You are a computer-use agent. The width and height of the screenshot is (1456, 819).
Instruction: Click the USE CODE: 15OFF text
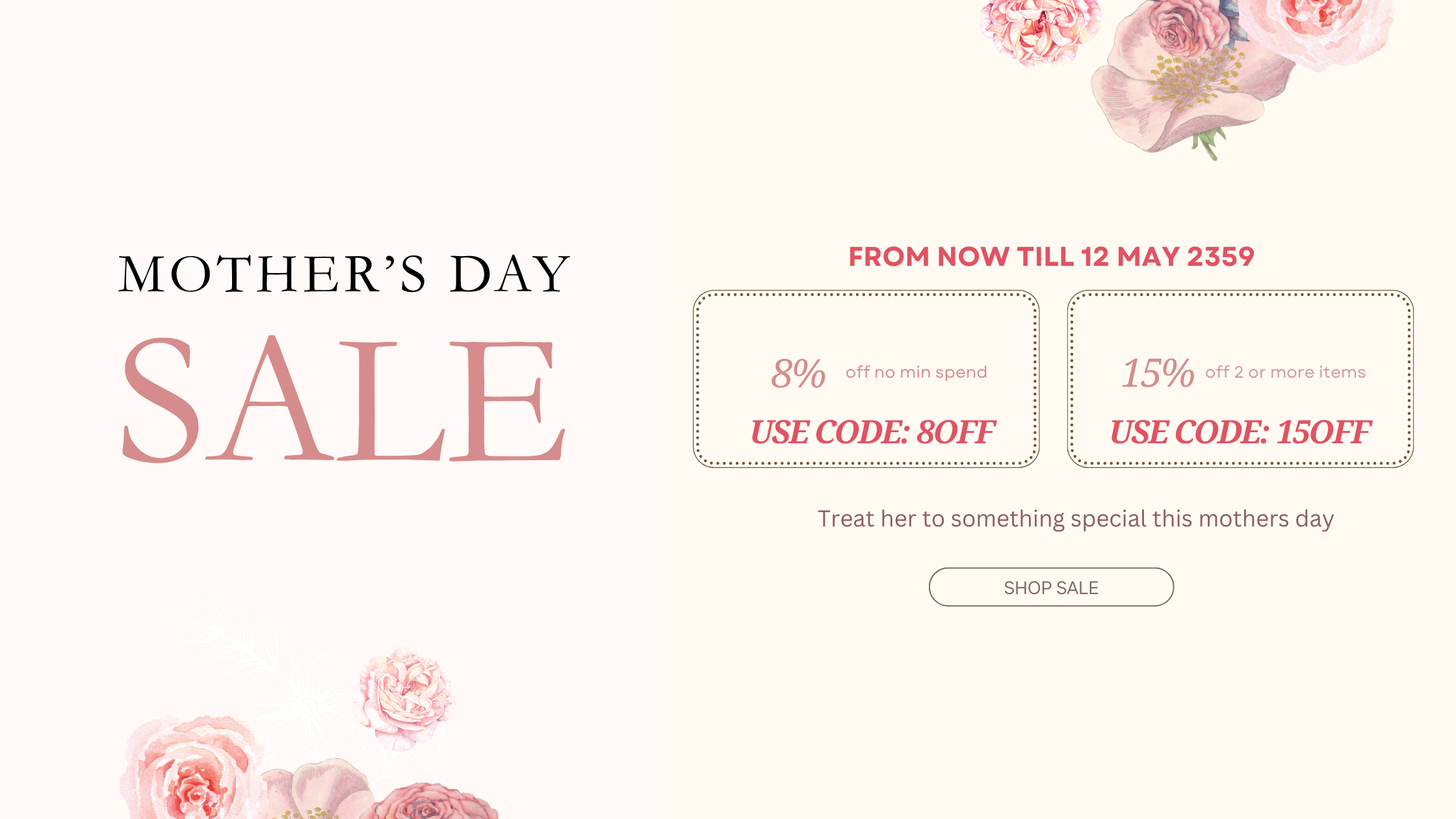tap(1240, 432)
